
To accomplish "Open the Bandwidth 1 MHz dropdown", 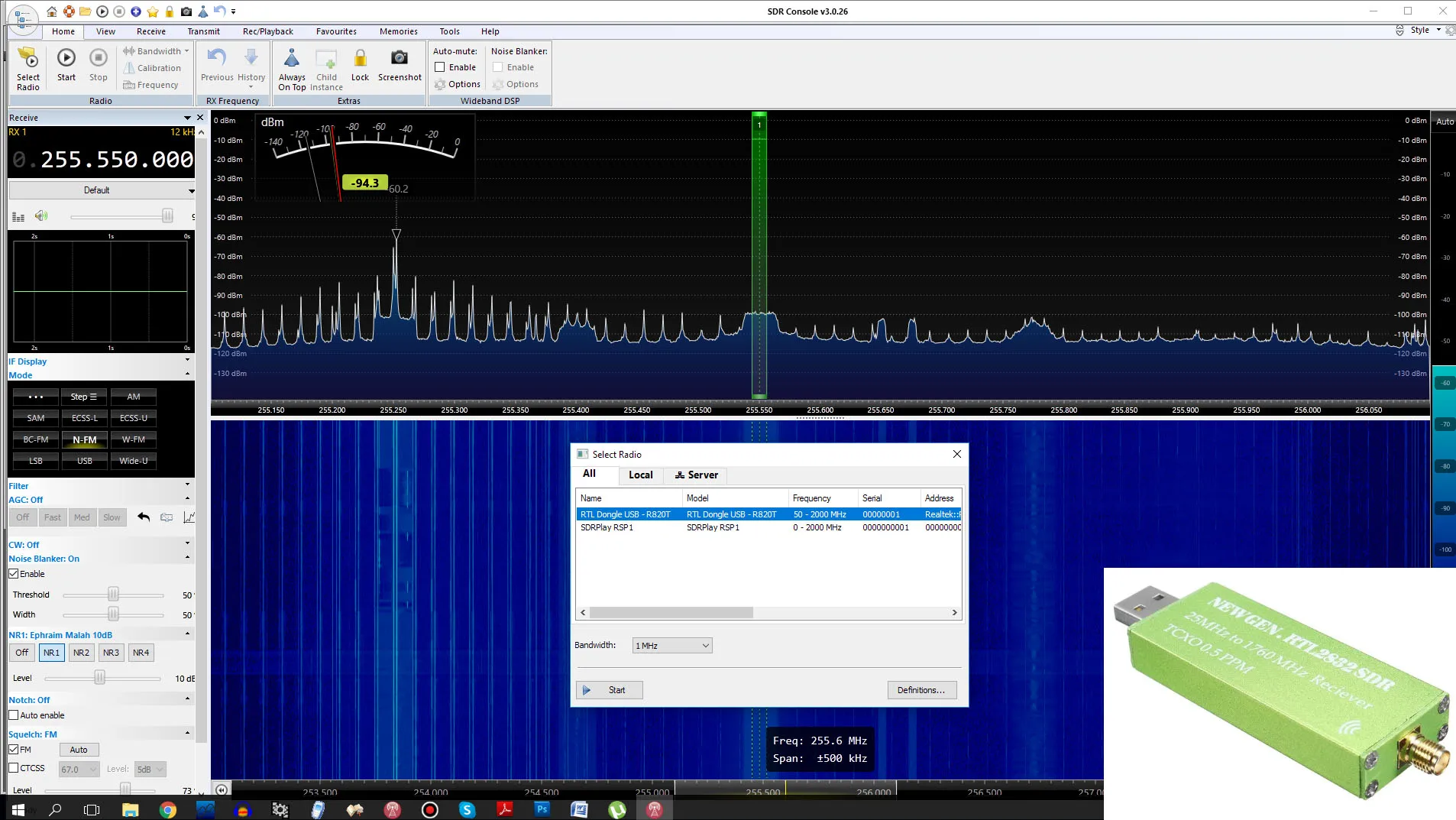I will tap(672, 646).
